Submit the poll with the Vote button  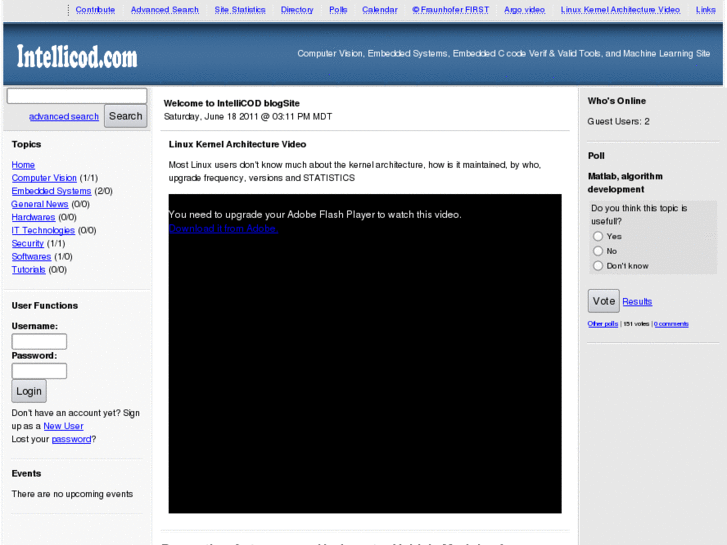point(604,301)
